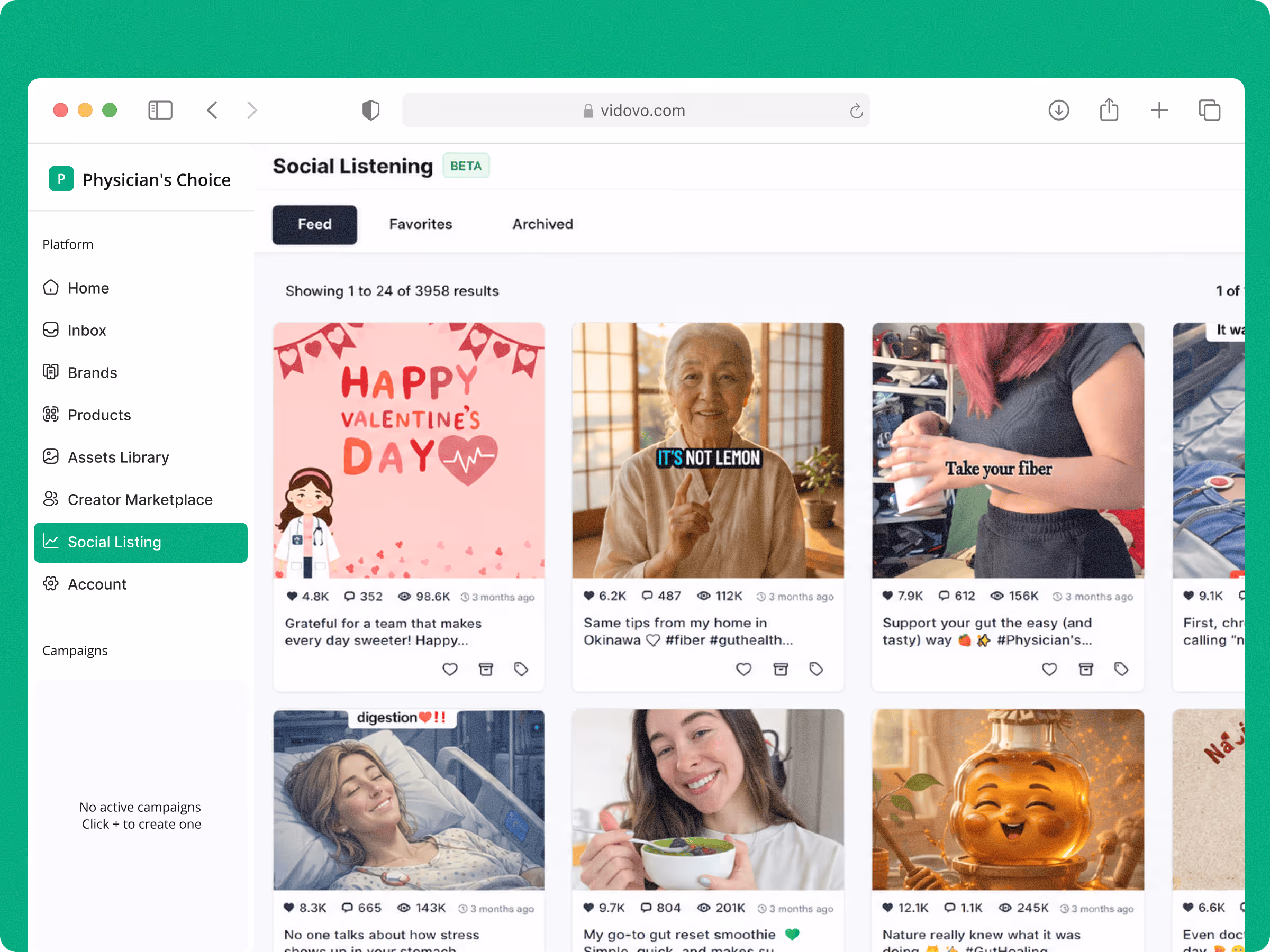Open the smiling honey jar thumbnail

click(1008, 800)
